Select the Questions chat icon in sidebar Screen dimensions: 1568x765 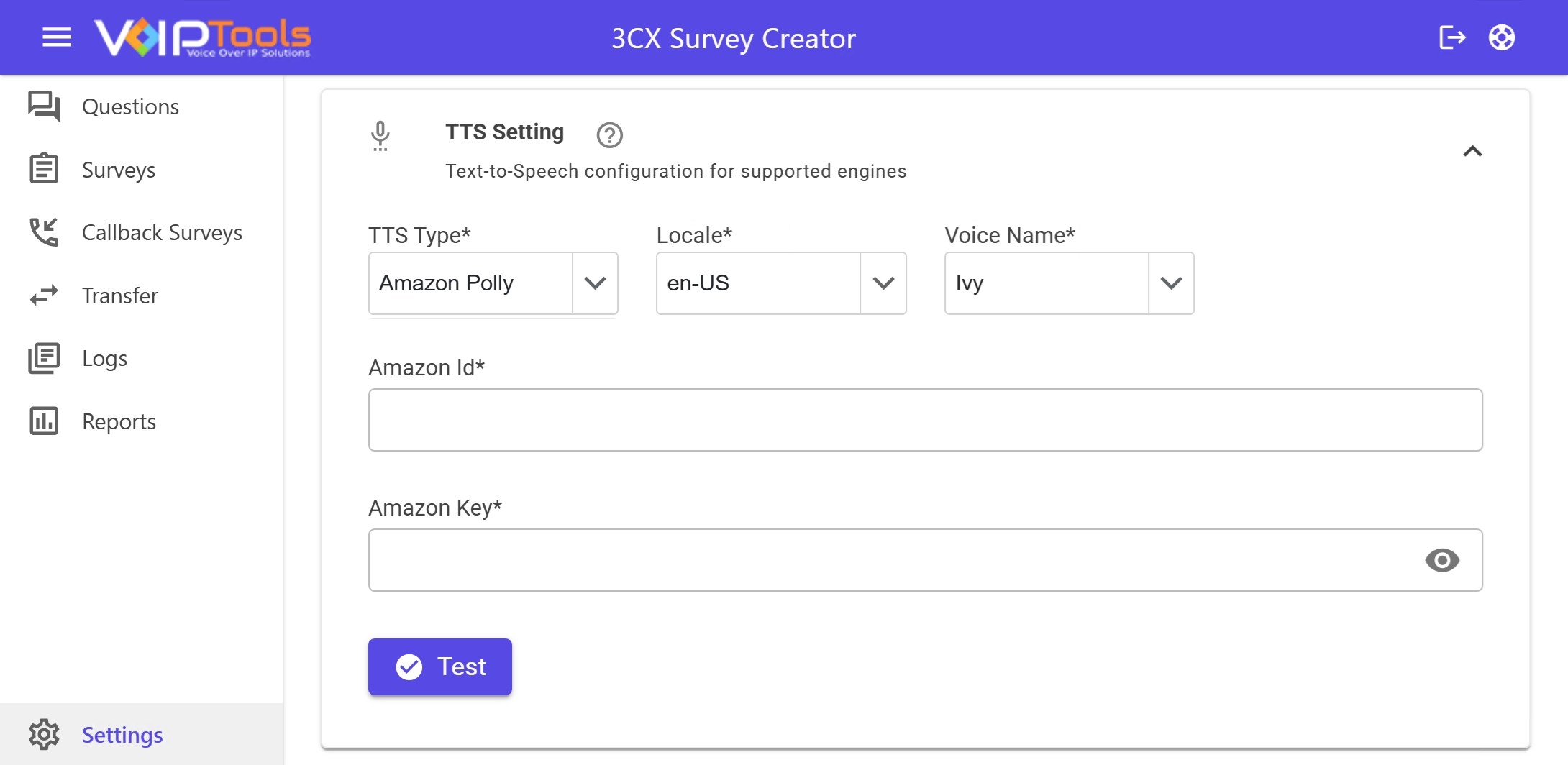(x=44, y=106)
